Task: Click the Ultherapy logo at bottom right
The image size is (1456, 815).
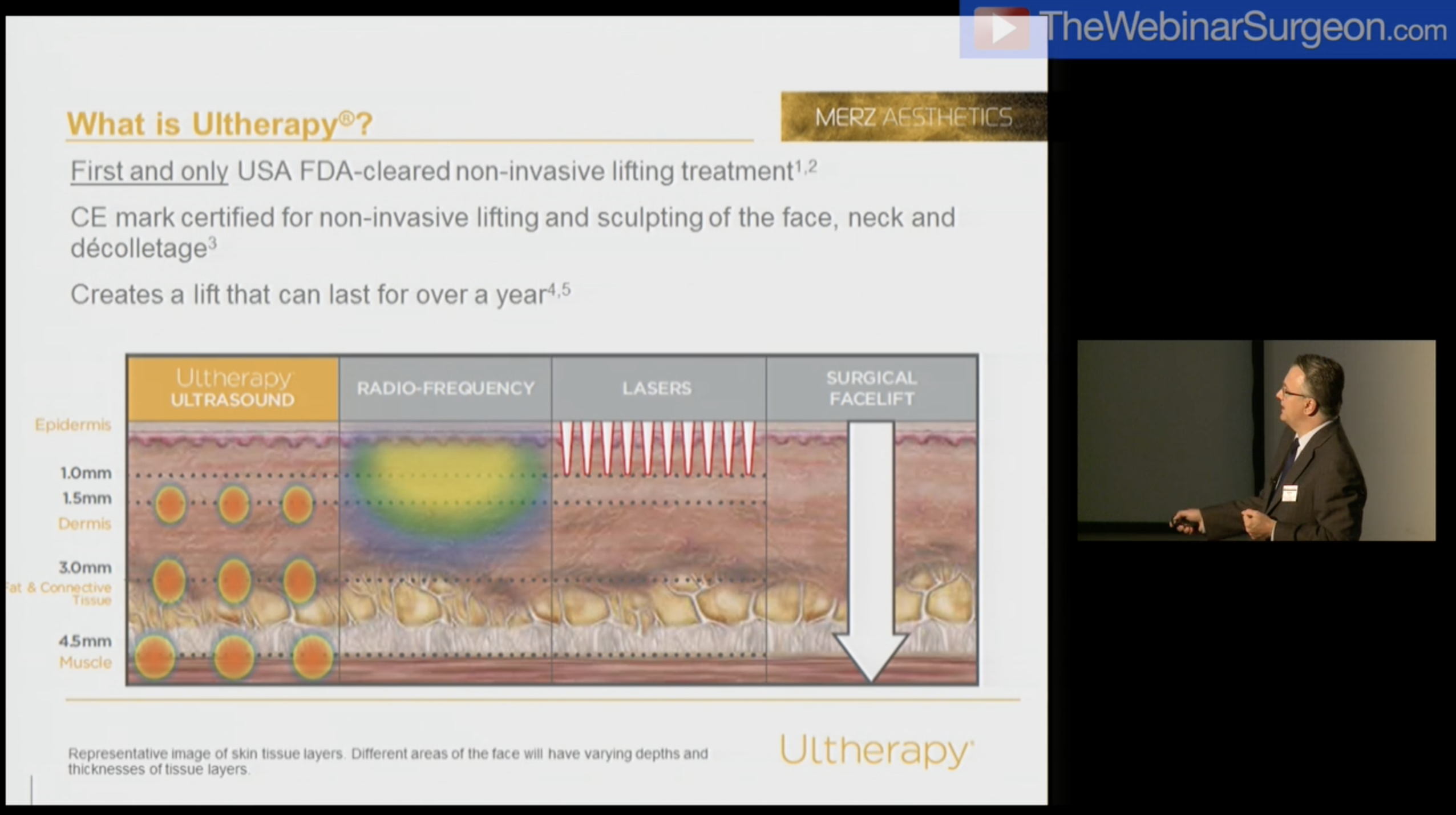Action: point(875,751)
